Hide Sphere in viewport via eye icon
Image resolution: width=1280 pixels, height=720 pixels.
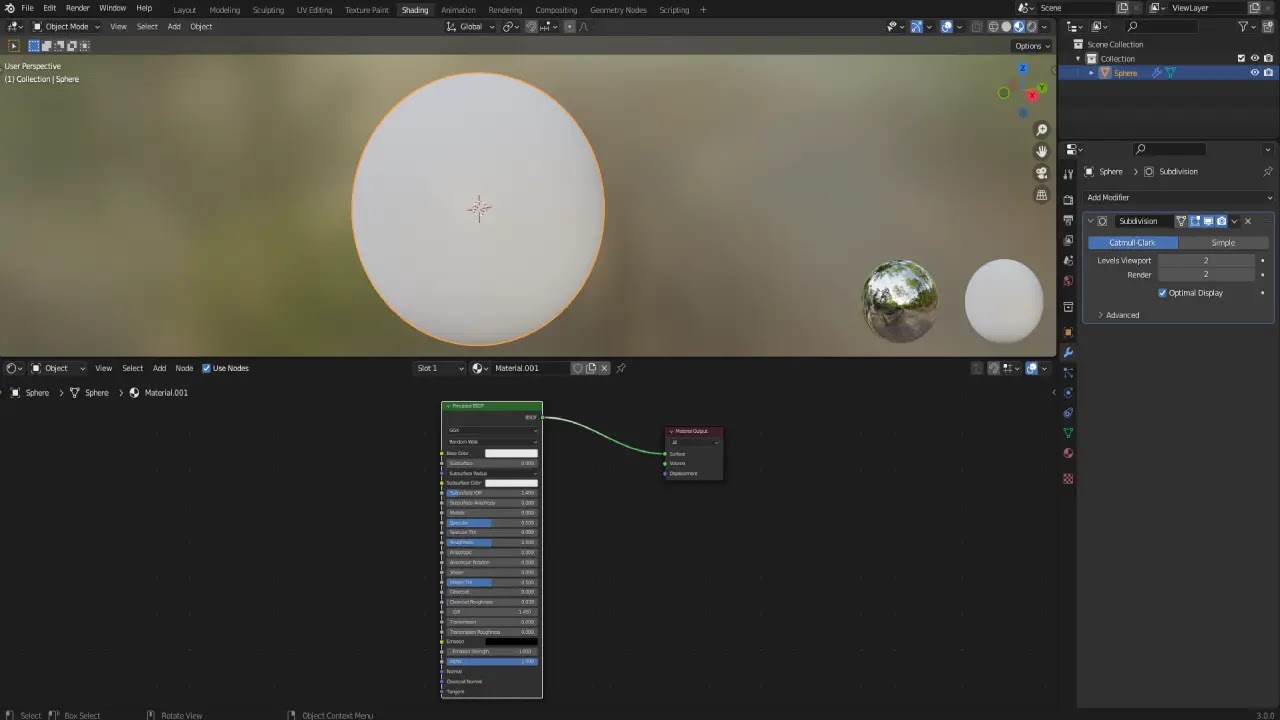click(x=1255, y=73)
